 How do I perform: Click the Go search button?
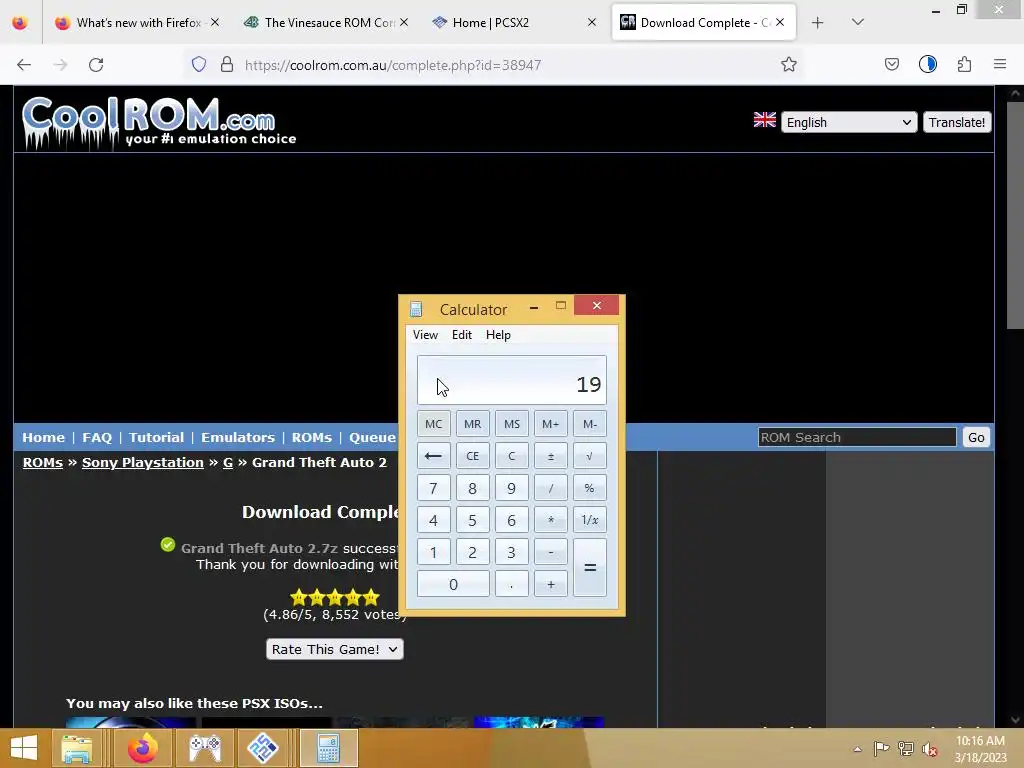point(976,438)
